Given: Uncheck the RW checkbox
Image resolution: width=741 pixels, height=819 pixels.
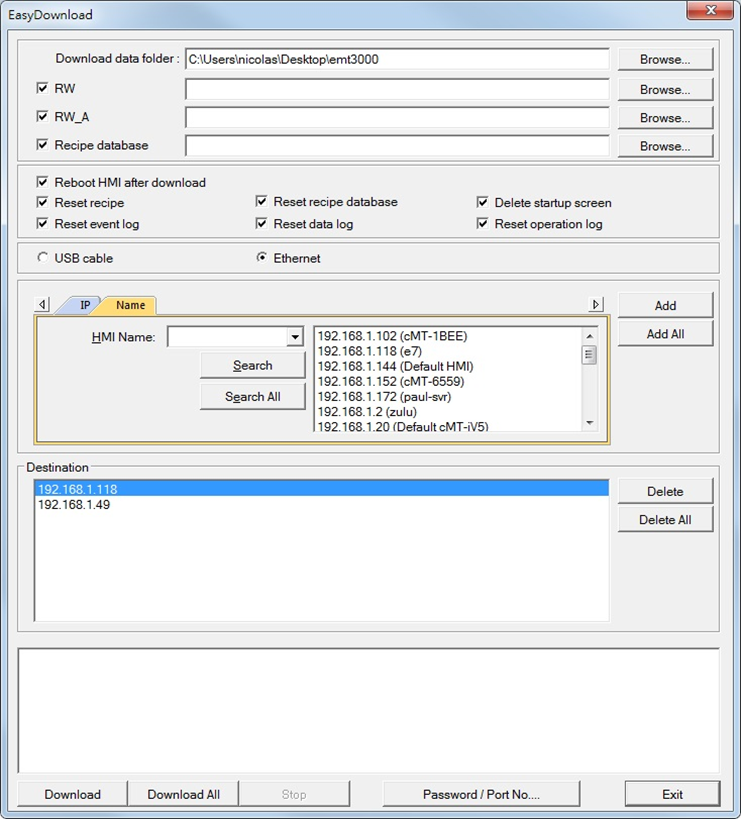Looking at the screenshot, I should pyautogui.click(x=42, y=88).
